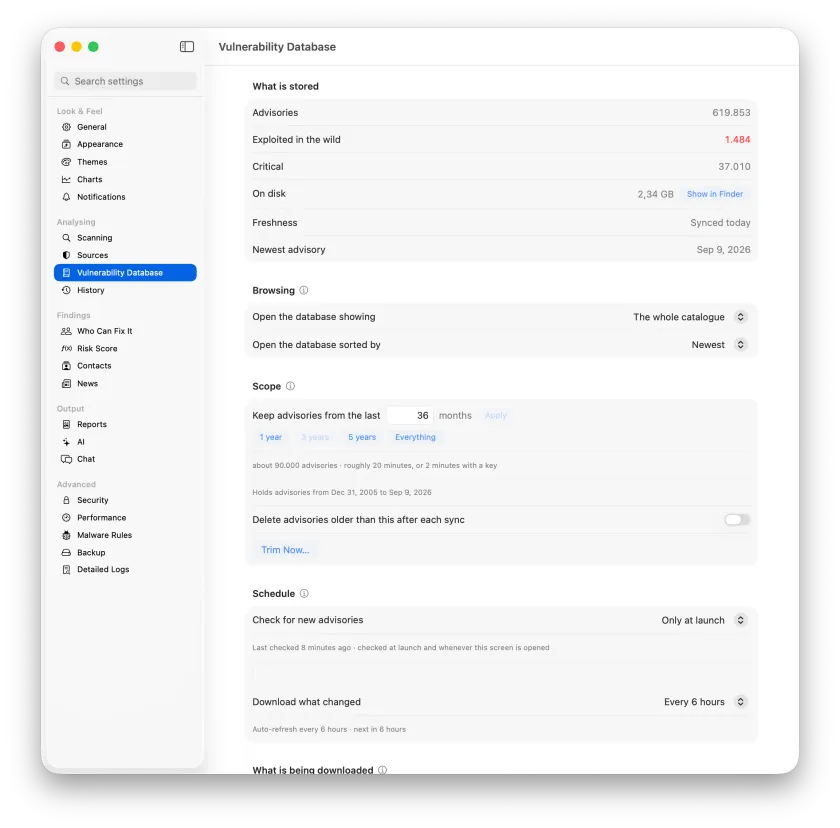Click the Sources shield icon
Image resolution: width=840 pixels, height=828 pixels.
(x=66, y=255)
